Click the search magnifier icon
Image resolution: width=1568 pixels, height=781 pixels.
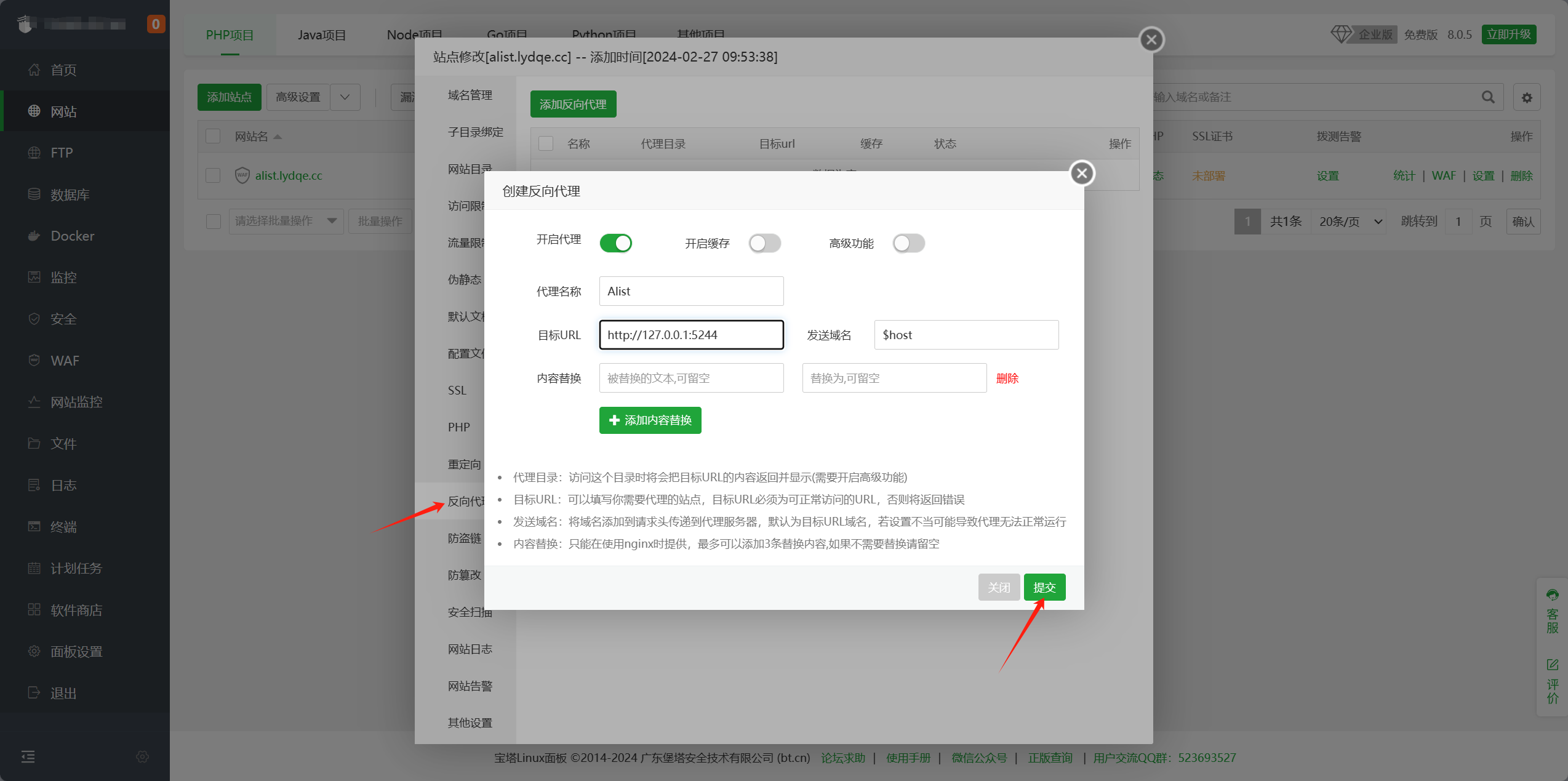tap(1488, 97)
